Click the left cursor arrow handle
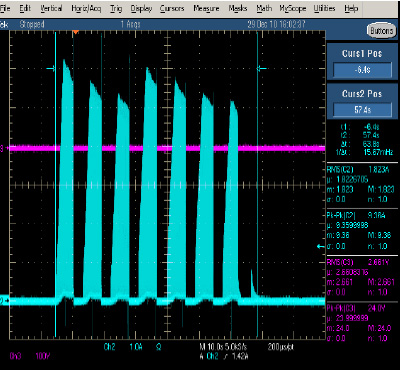 coord(50,69)
